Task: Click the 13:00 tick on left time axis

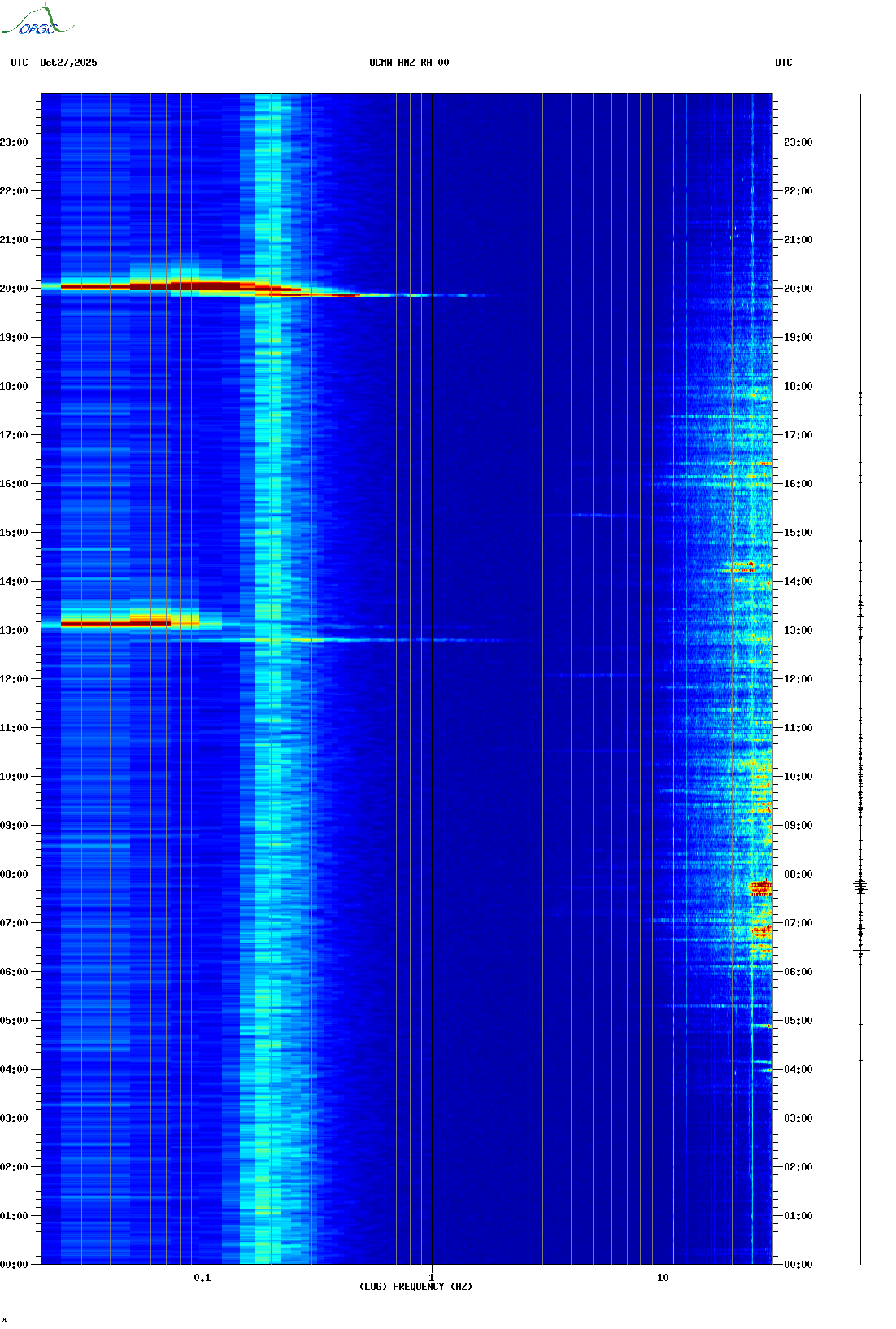Action: [x=15, y=630]
